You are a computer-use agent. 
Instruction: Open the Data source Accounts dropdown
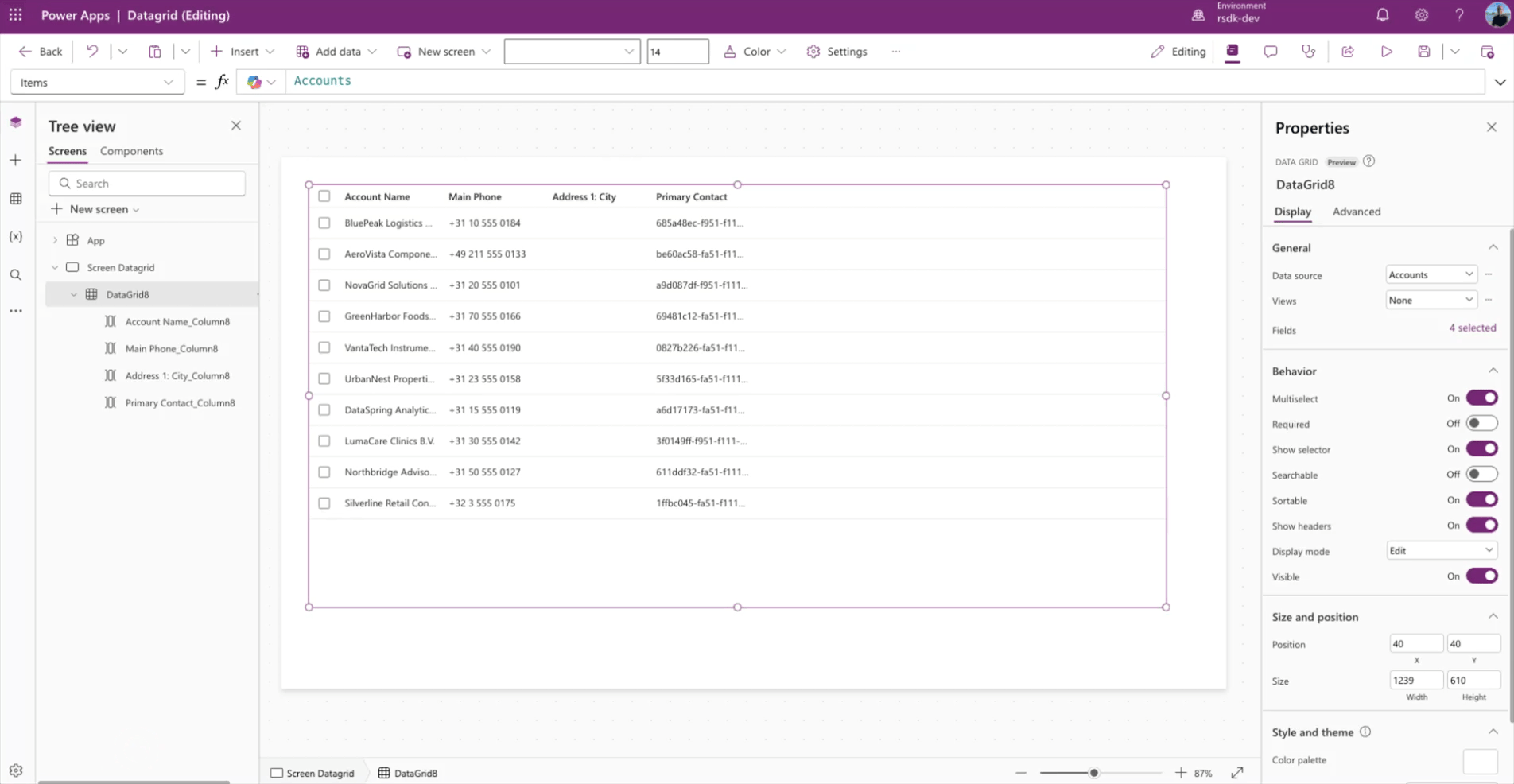pos(1431,274)
